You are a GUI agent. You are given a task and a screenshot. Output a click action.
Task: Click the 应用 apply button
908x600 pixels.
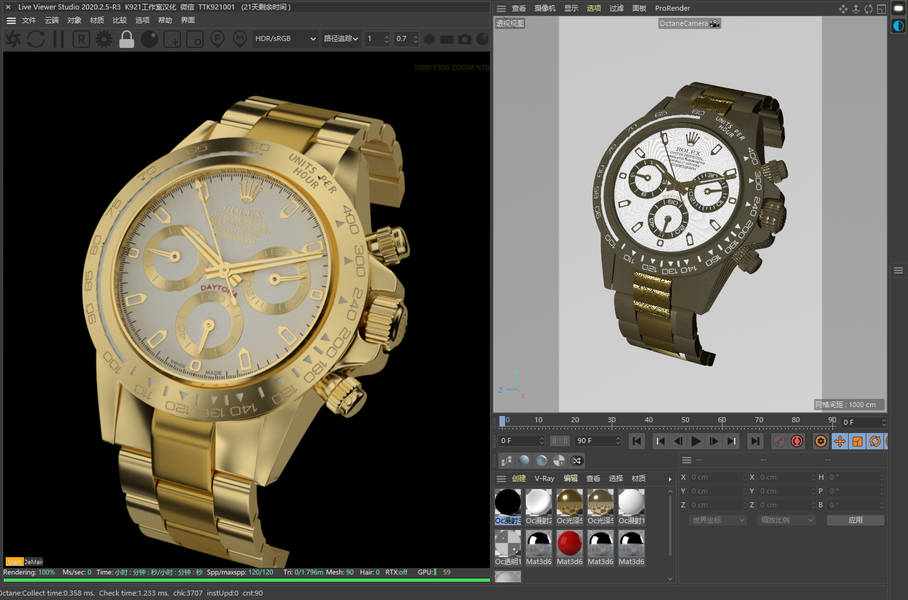(855, 520)
